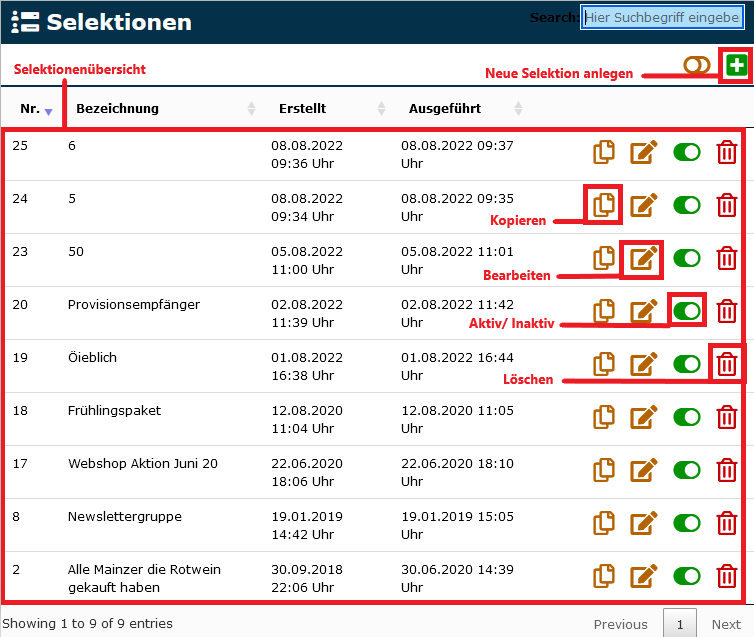This screenshot has height=637, width=754.
Task: Sort by Bezeichnung column header
Action: coord(117,109)
